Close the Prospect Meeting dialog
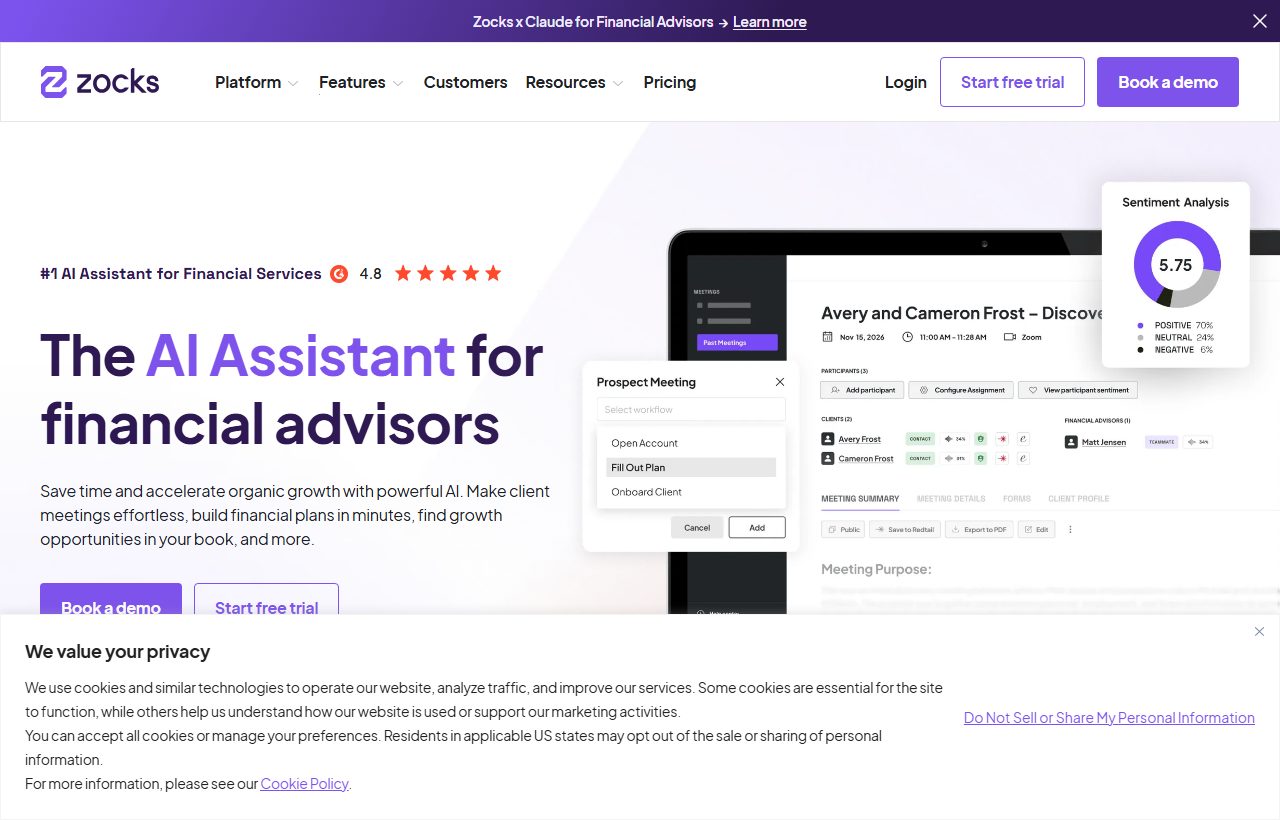 tap(780, 382)
